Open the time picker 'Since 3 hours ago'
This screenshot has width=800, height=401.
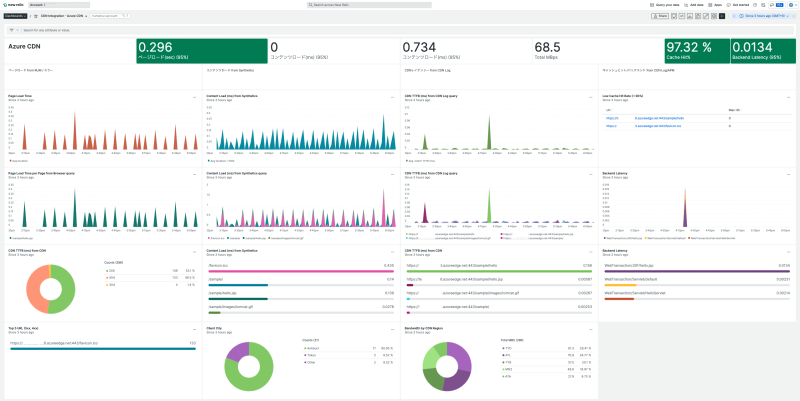[x=764, y=17]
